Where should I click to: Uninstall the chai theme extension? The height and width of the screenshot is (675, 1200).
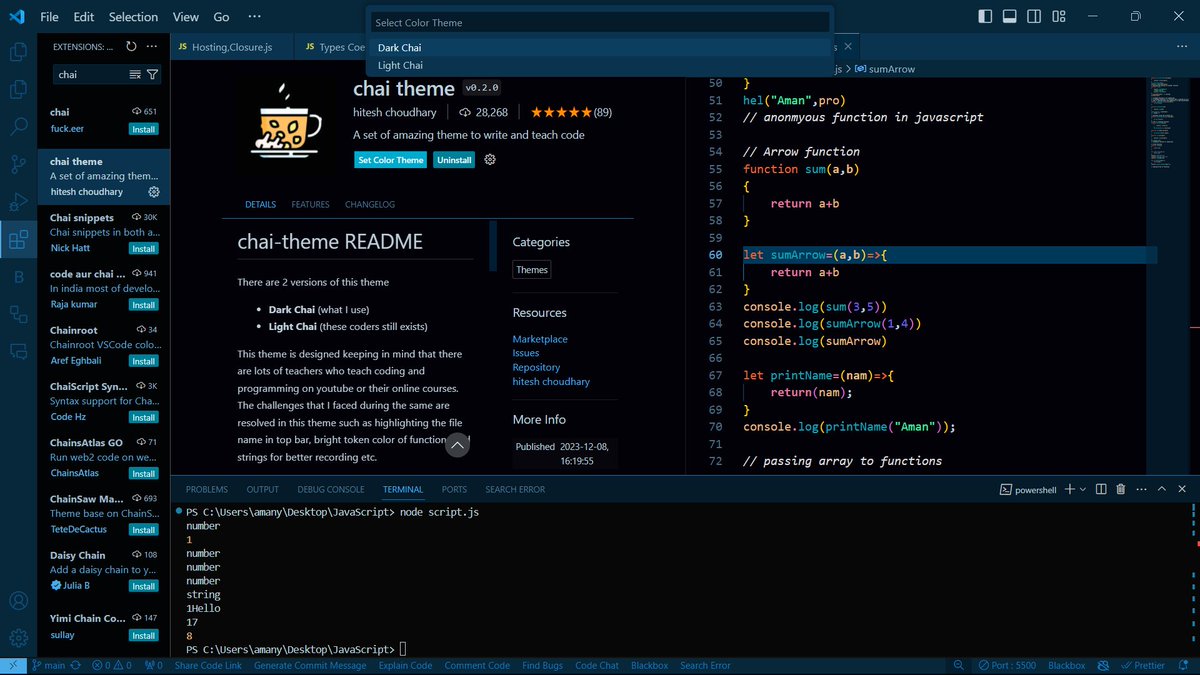[x=454, y=160]
